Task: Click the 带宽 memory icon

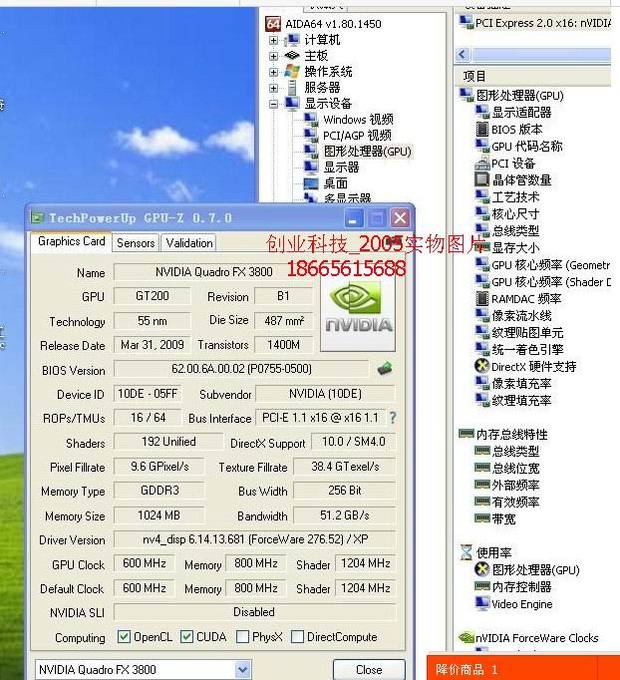Action: point(482,518)
